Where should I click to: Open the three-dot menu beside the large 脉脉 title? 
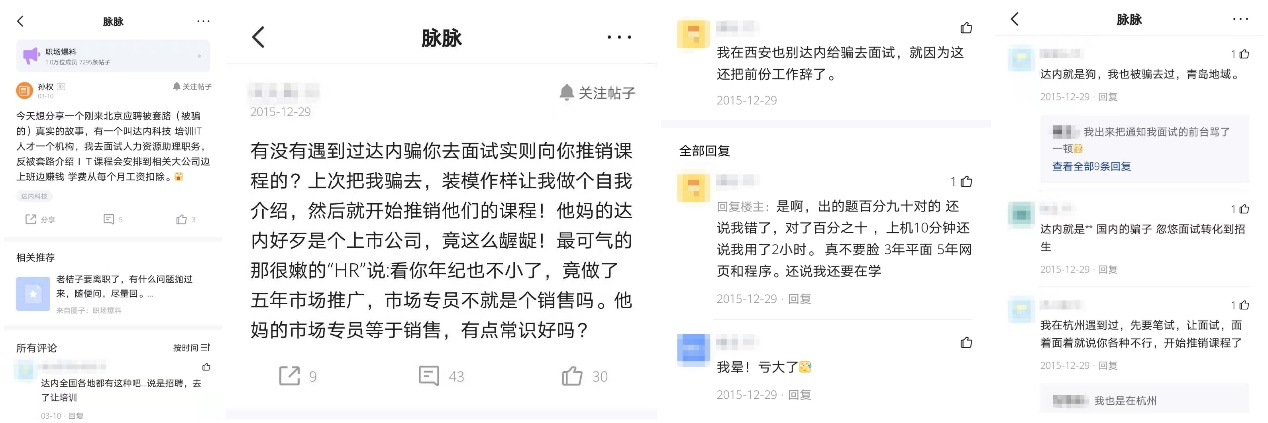click(619, 38)
